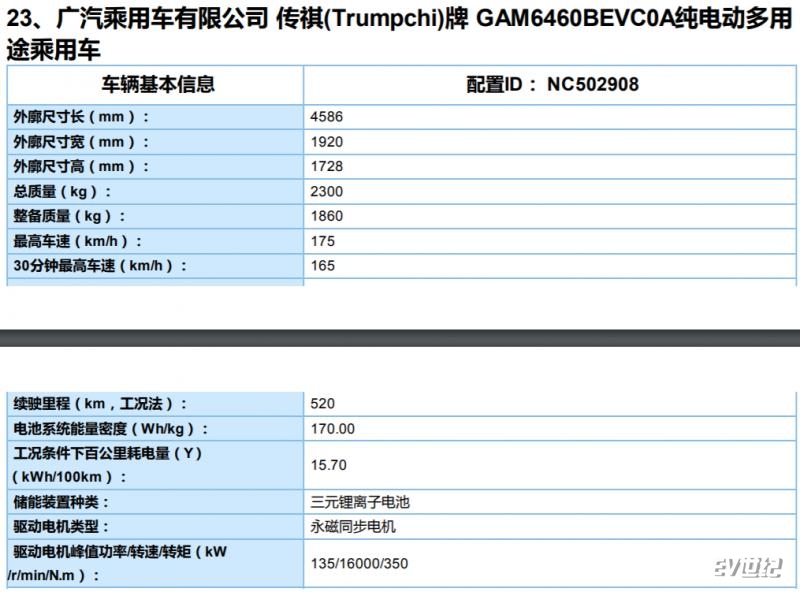Select the label '工况条件下百公里耗电量（Y）'
This screenshot has width=800, height=592.
[108, 453]
